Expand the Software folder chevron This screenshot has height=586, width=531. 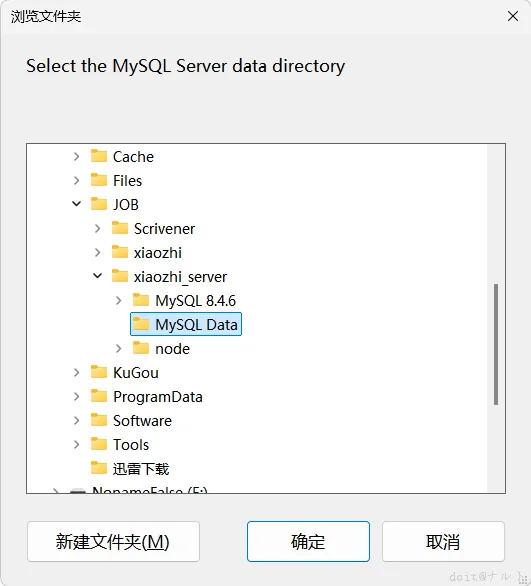tap(77, 420)
